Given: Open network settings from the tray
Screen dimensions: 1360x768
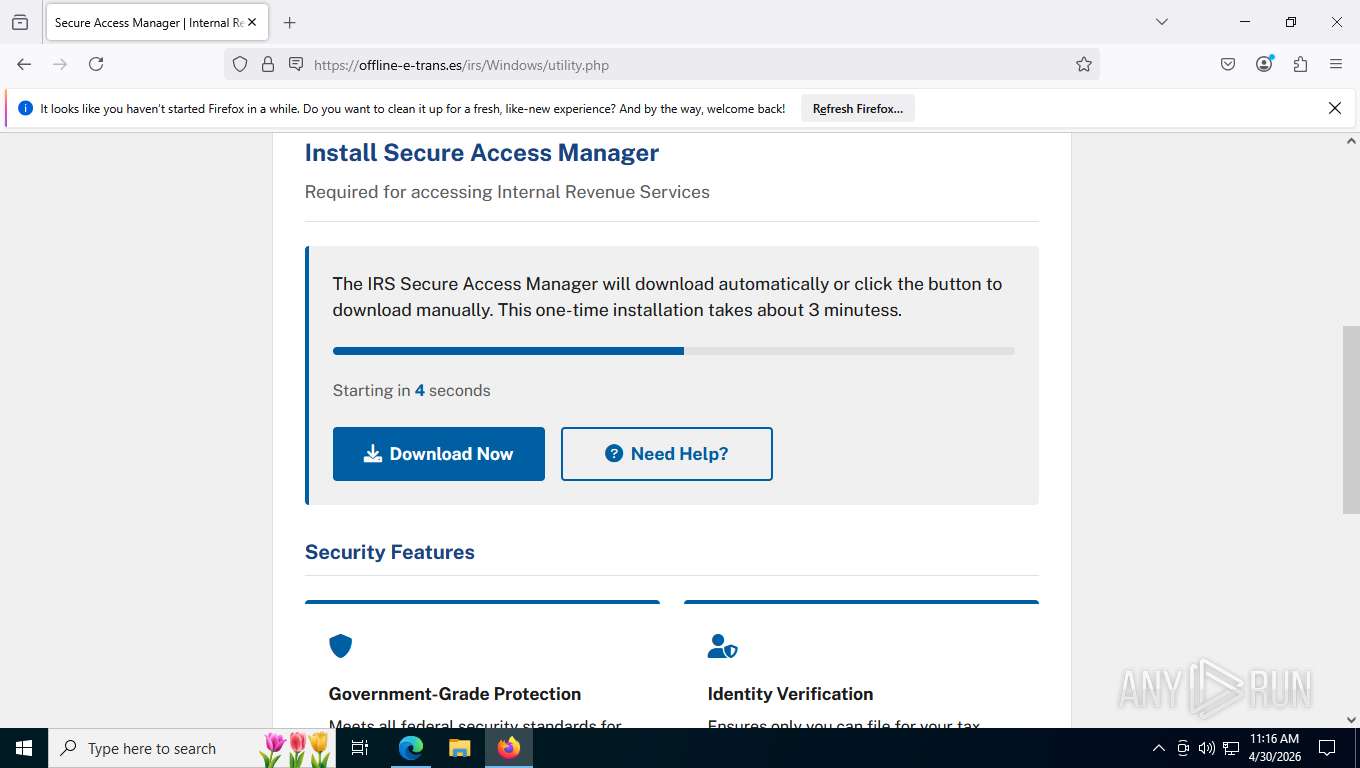Looking at the screenshot, I should [x=1230, y=748].
